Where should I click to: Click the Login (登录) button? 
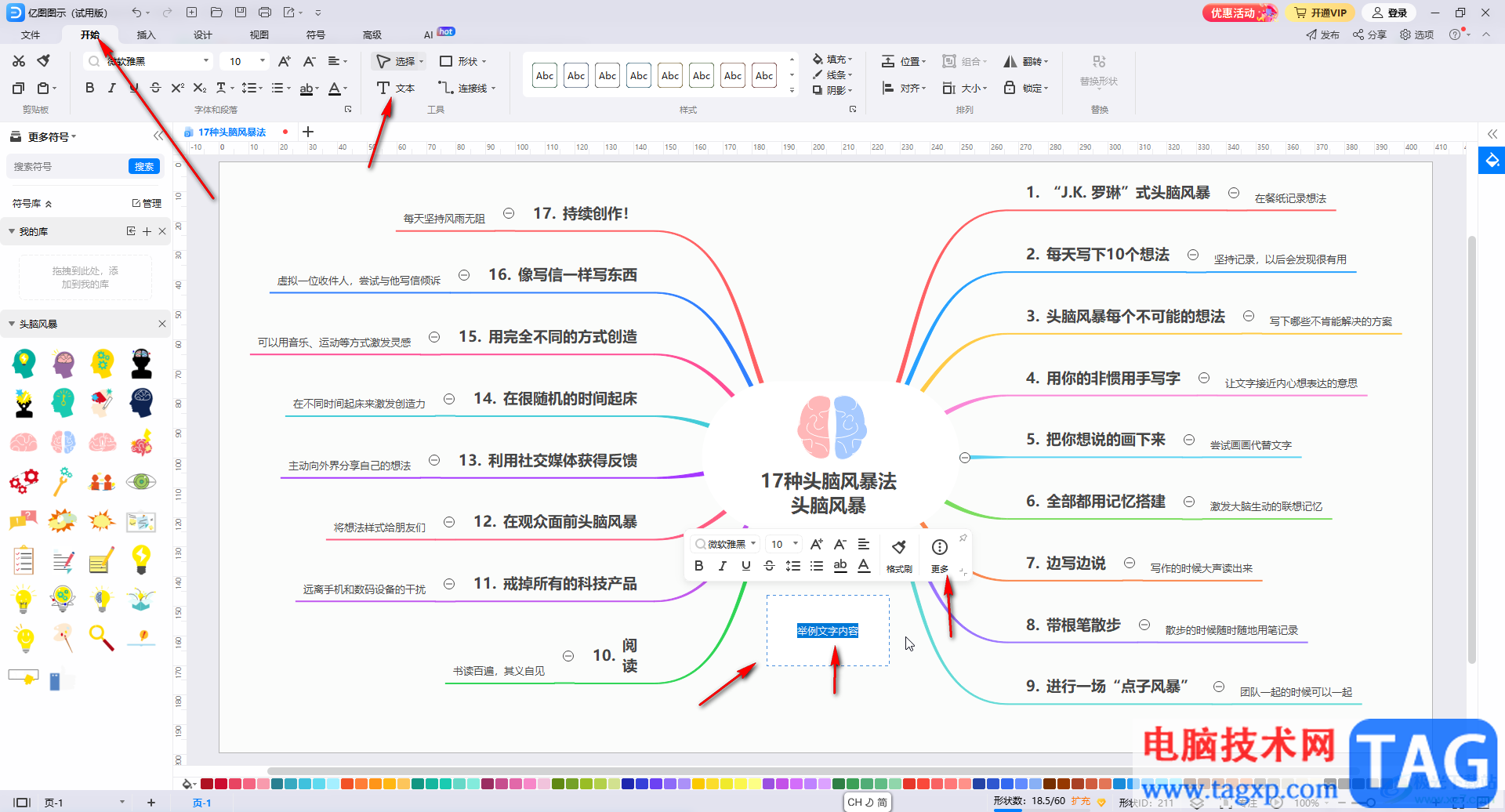coord(1390,13)
